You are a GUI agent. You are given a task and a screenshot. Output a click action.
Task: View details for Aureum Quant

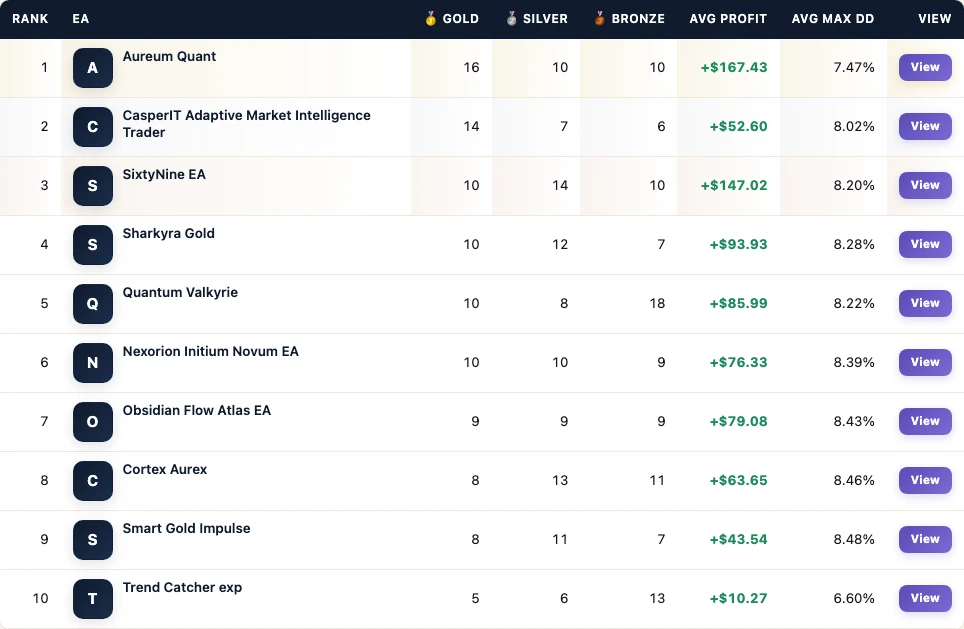pos(925,67)
